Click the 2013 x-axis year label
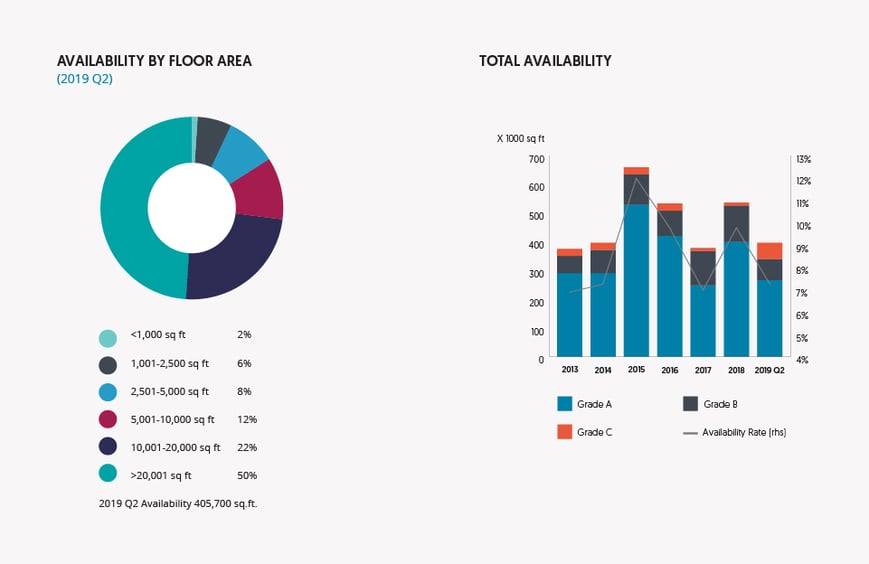The height and width of the screenshot is (564, 869). pyautogui.click(x=570, y=369)
